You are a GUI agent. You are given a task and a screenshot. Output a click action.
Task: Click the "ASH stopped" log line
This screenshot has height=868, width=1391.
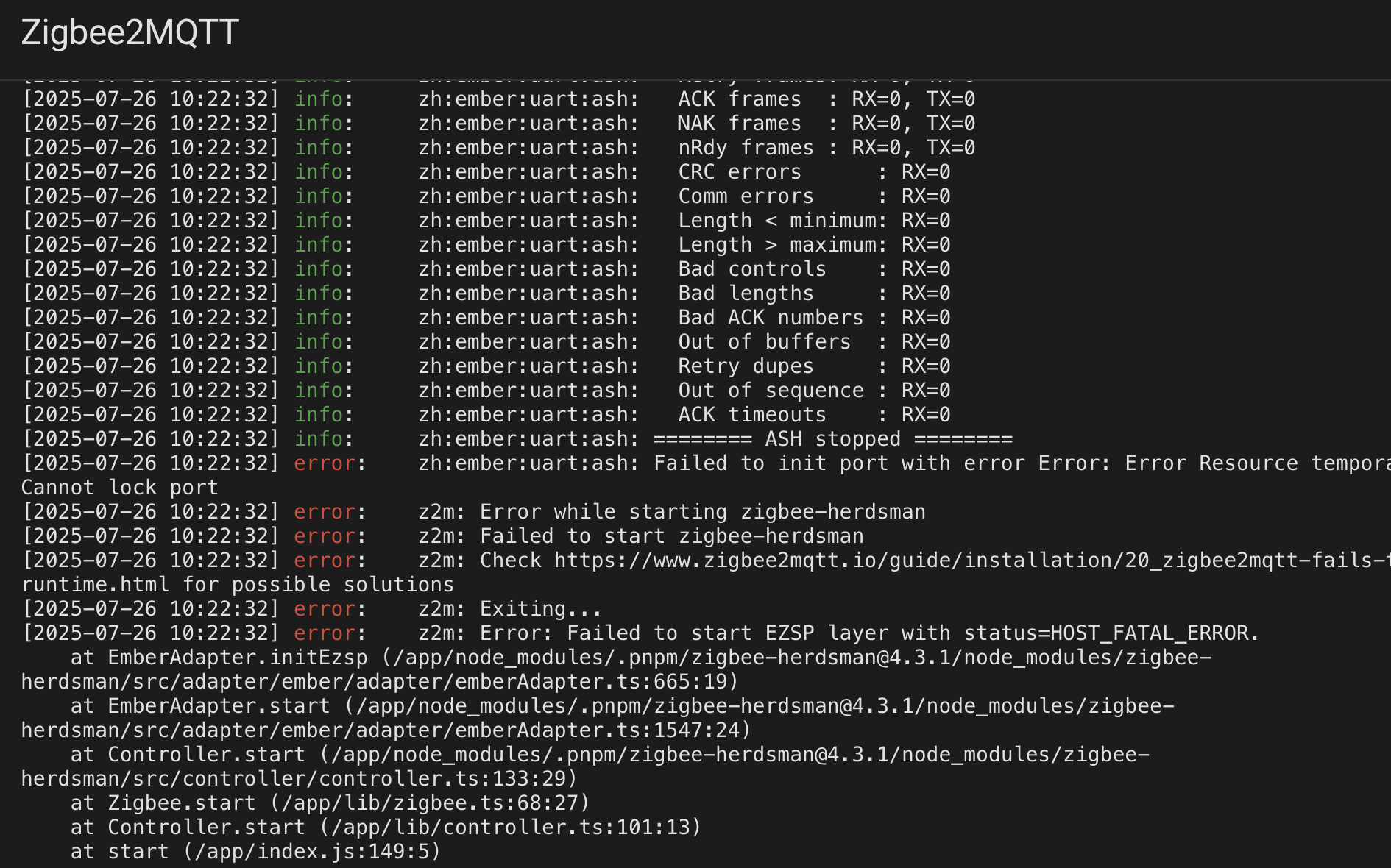(x=832, y=439)
